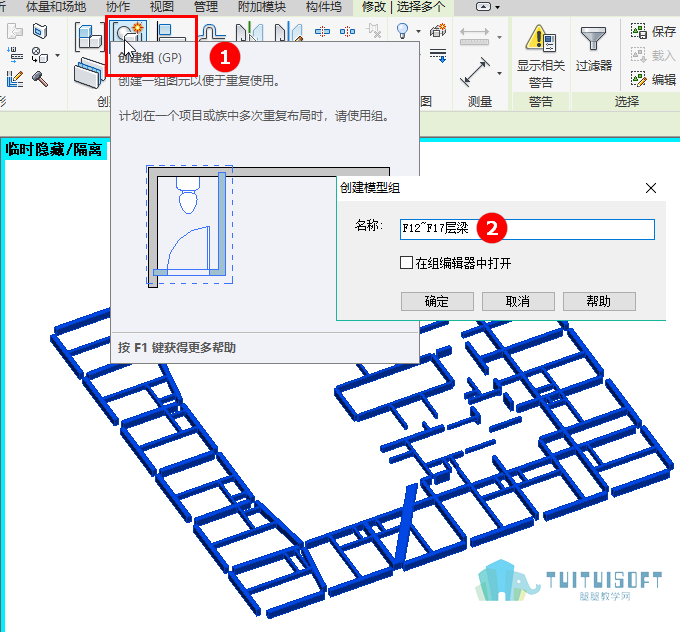Open the Filter funnel tool
The image size is (680, 632).
tap(593, 38)
